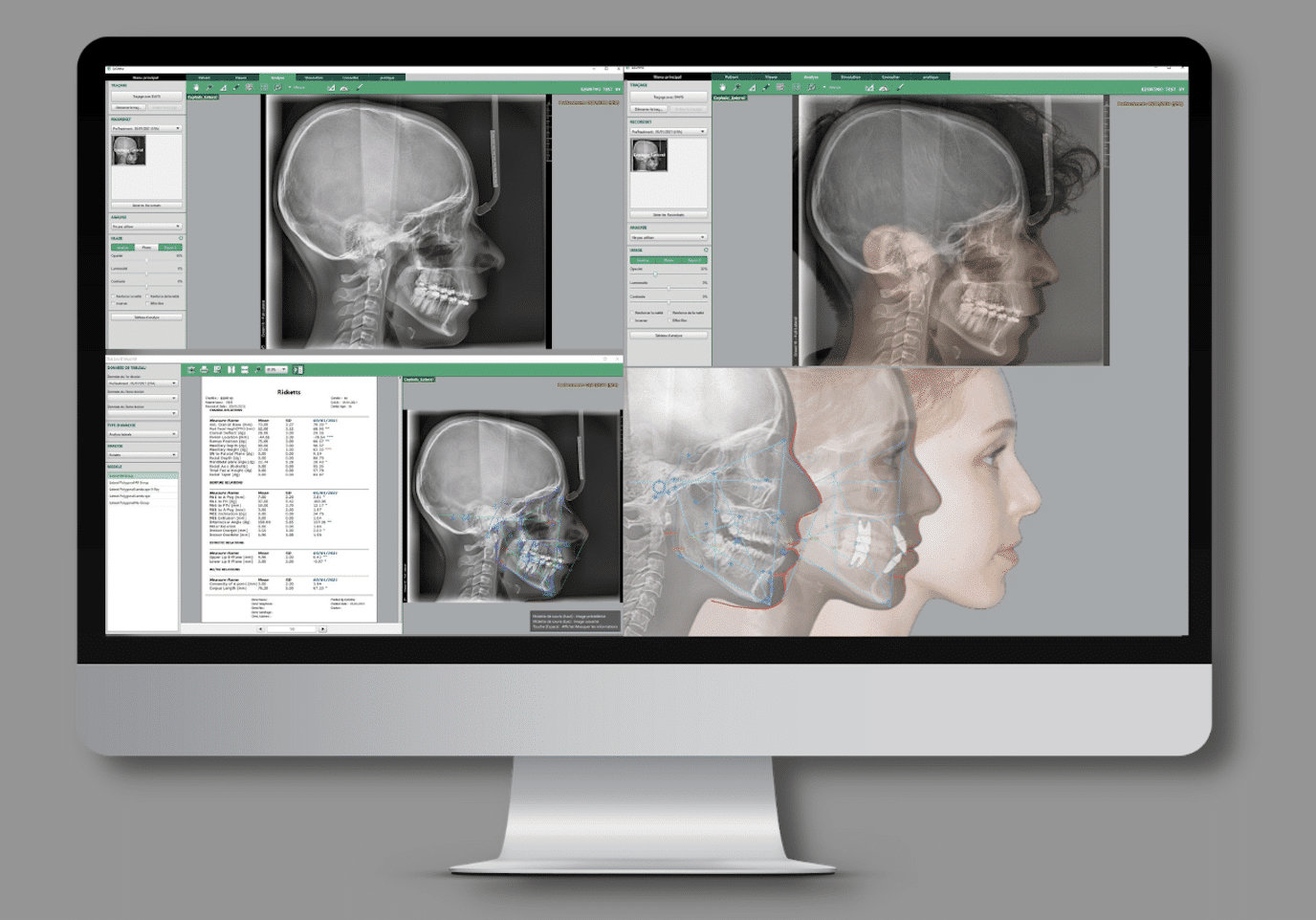Switch to Simulation tab in left window
This screenshot has height=920, width=1316.
coord(313,77)
